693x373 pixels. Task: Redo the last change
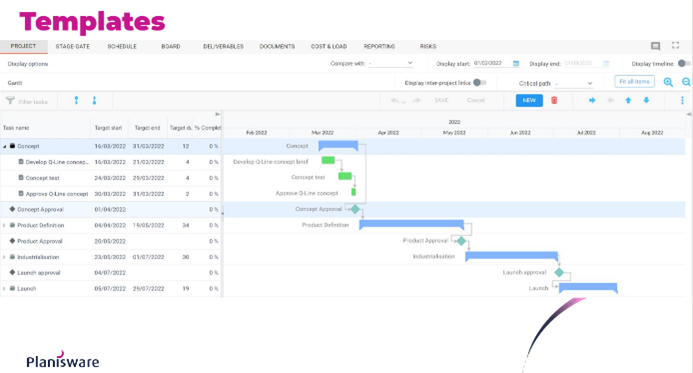coord(416,101)
